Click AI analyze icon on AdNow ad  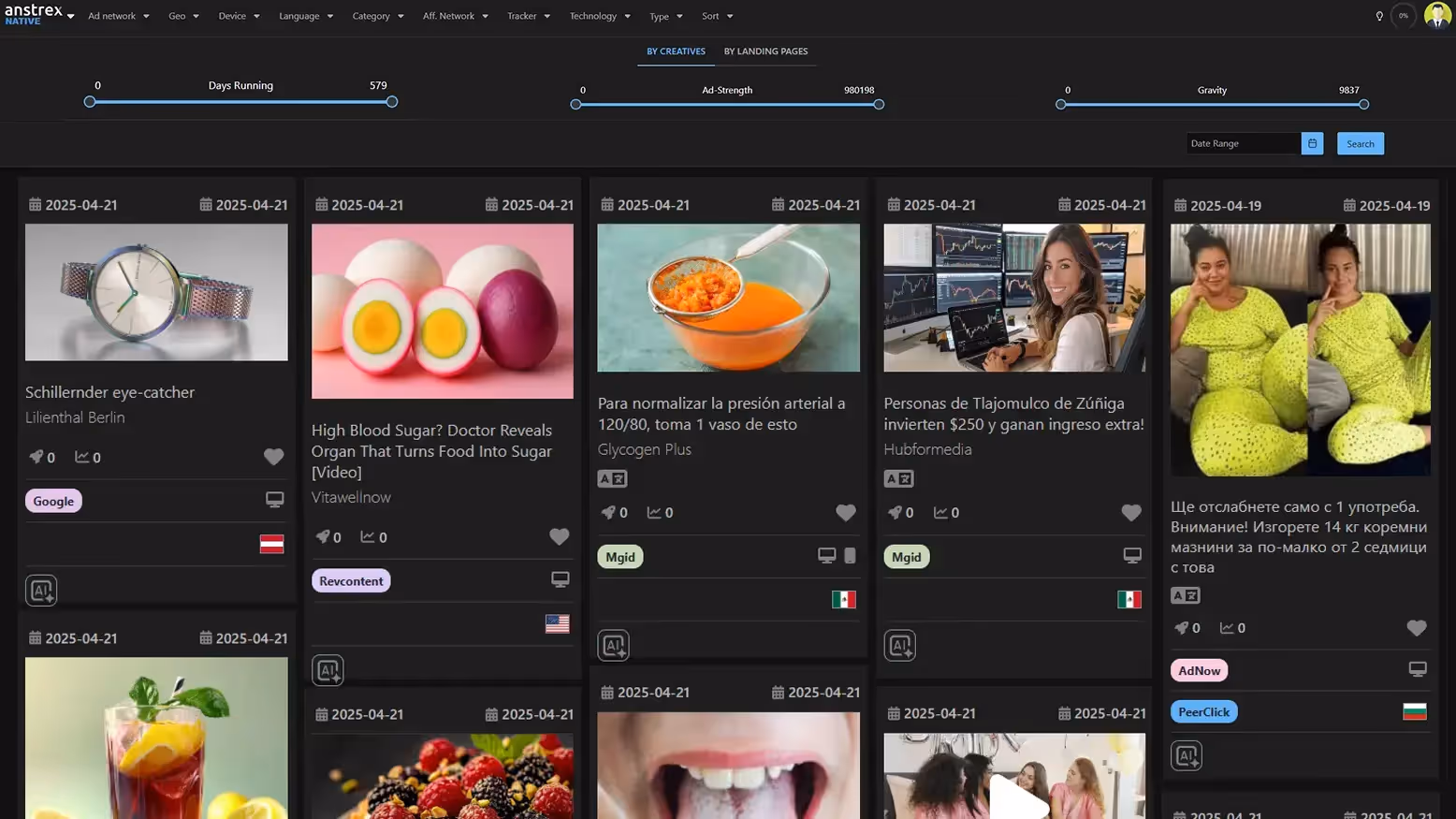[1187, 755]
